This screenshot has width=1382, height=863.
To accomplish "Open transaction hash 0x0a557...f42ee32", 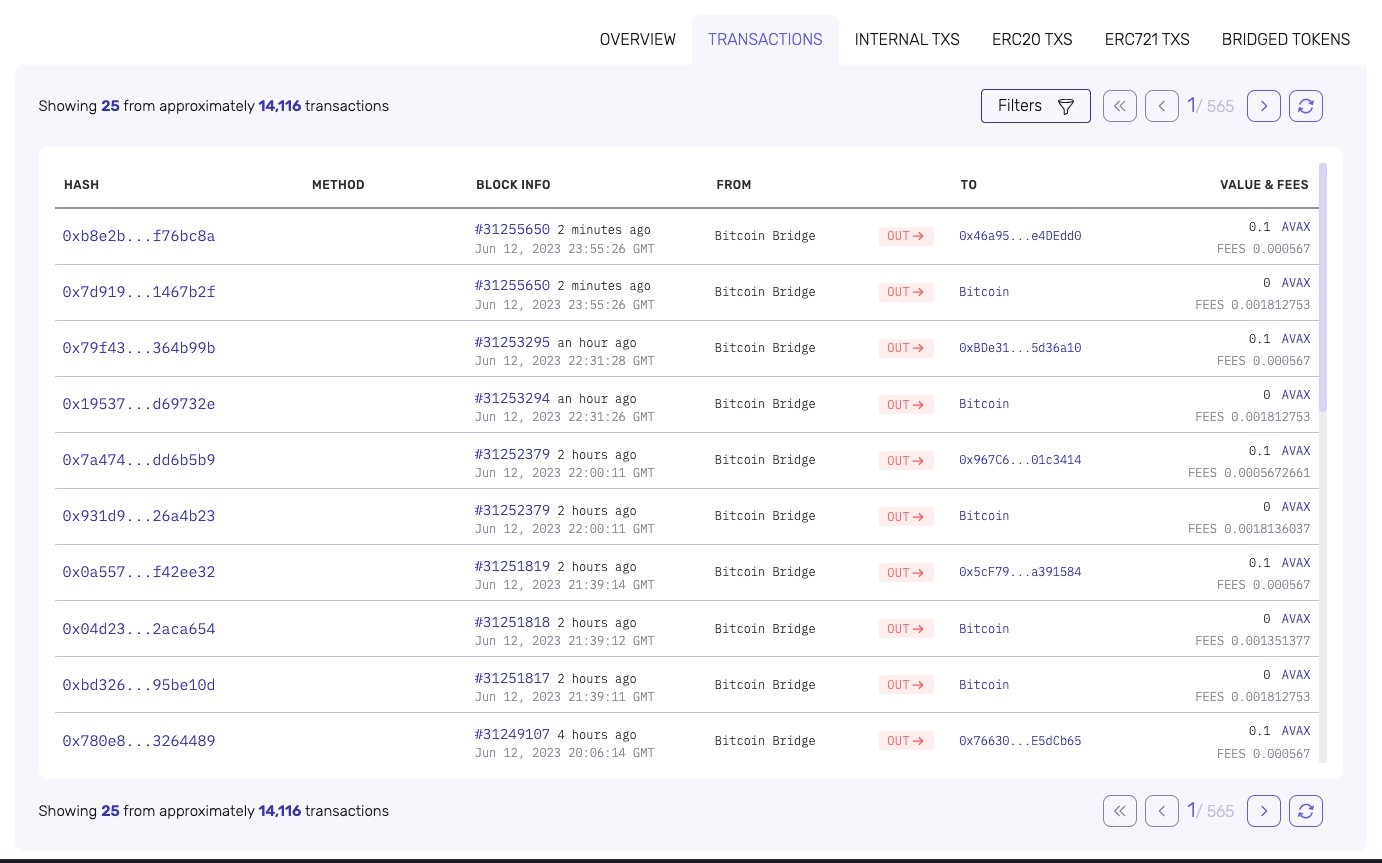I will point(139,572).
